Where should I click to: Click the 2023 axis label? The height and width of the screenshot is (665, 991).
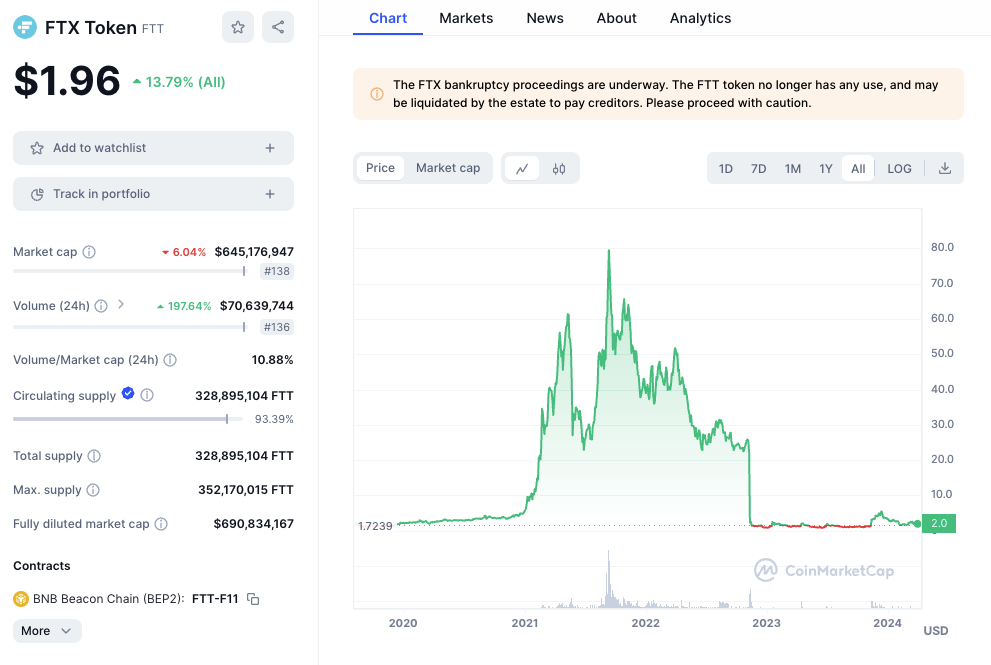pyautogui.click(x=766, y=623)
